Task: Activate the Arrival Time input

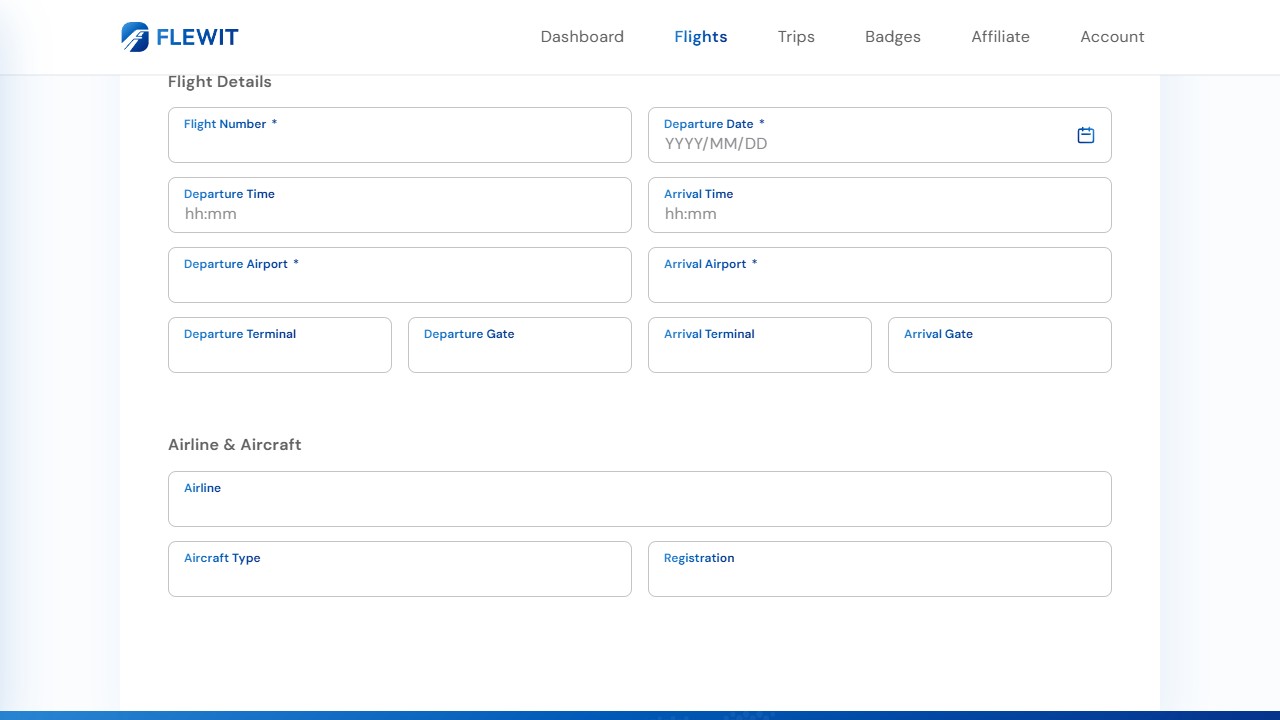Action: tap(880, 205)
